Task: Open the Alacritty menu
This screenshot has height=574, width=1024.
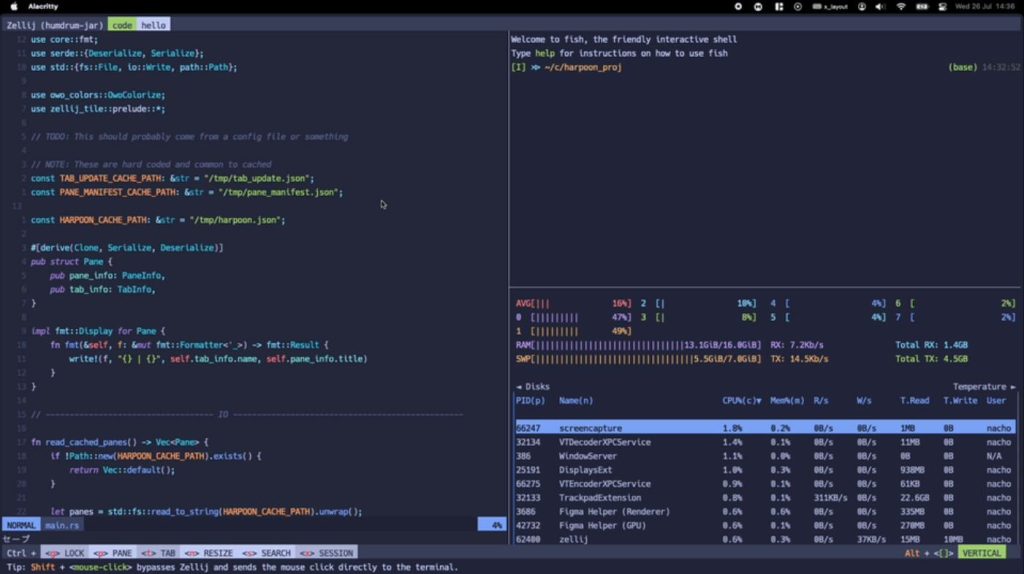Action: tap(43, 7)
